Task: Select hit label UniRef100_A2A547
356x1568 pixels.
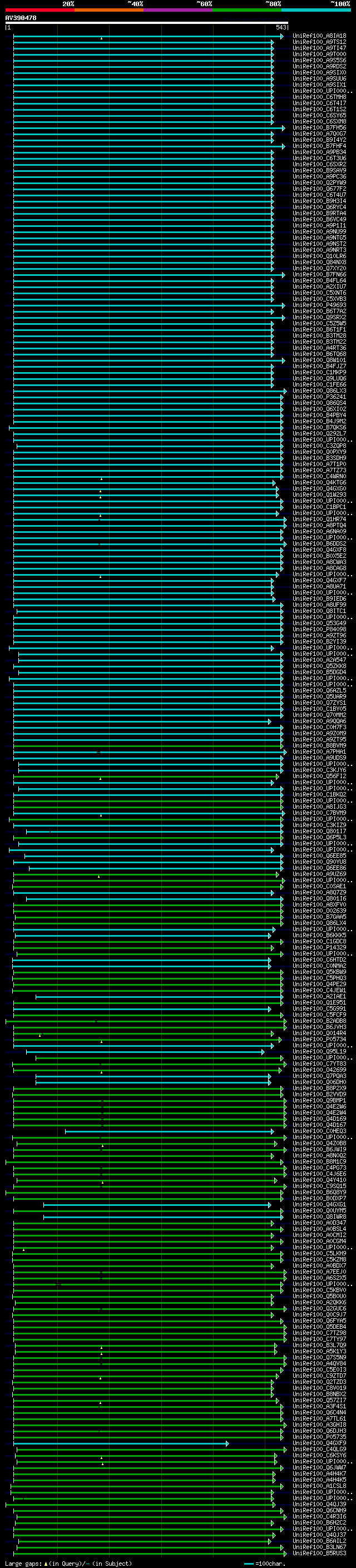Action: (319, 660)
